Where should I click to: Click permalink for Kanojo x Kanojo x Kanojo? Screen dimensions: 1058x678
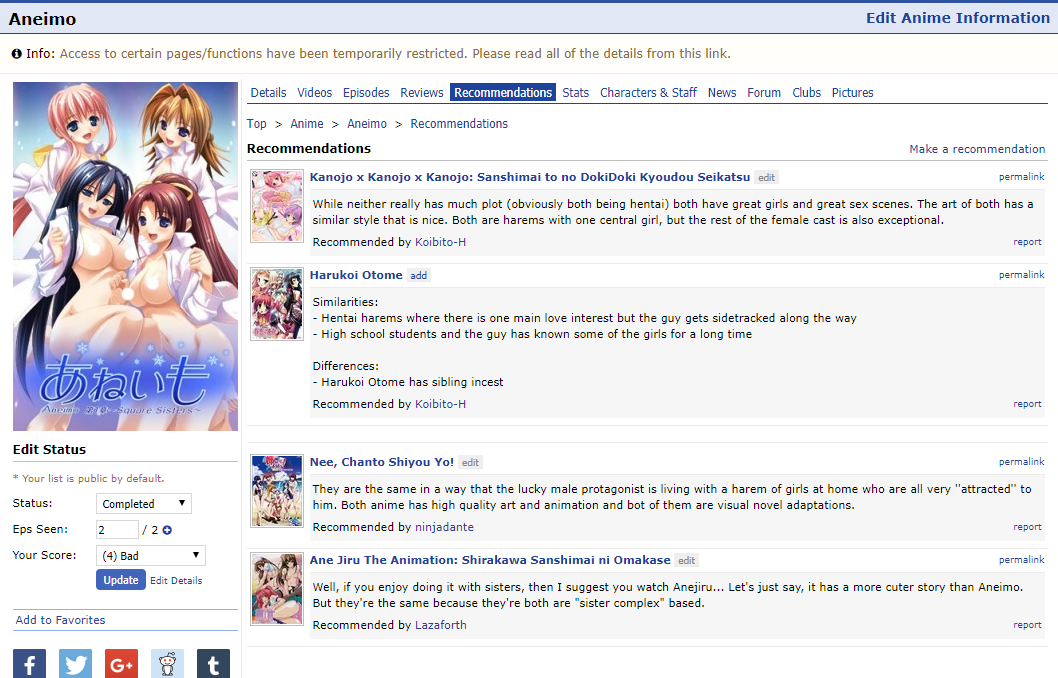(x=1022, y=177)
